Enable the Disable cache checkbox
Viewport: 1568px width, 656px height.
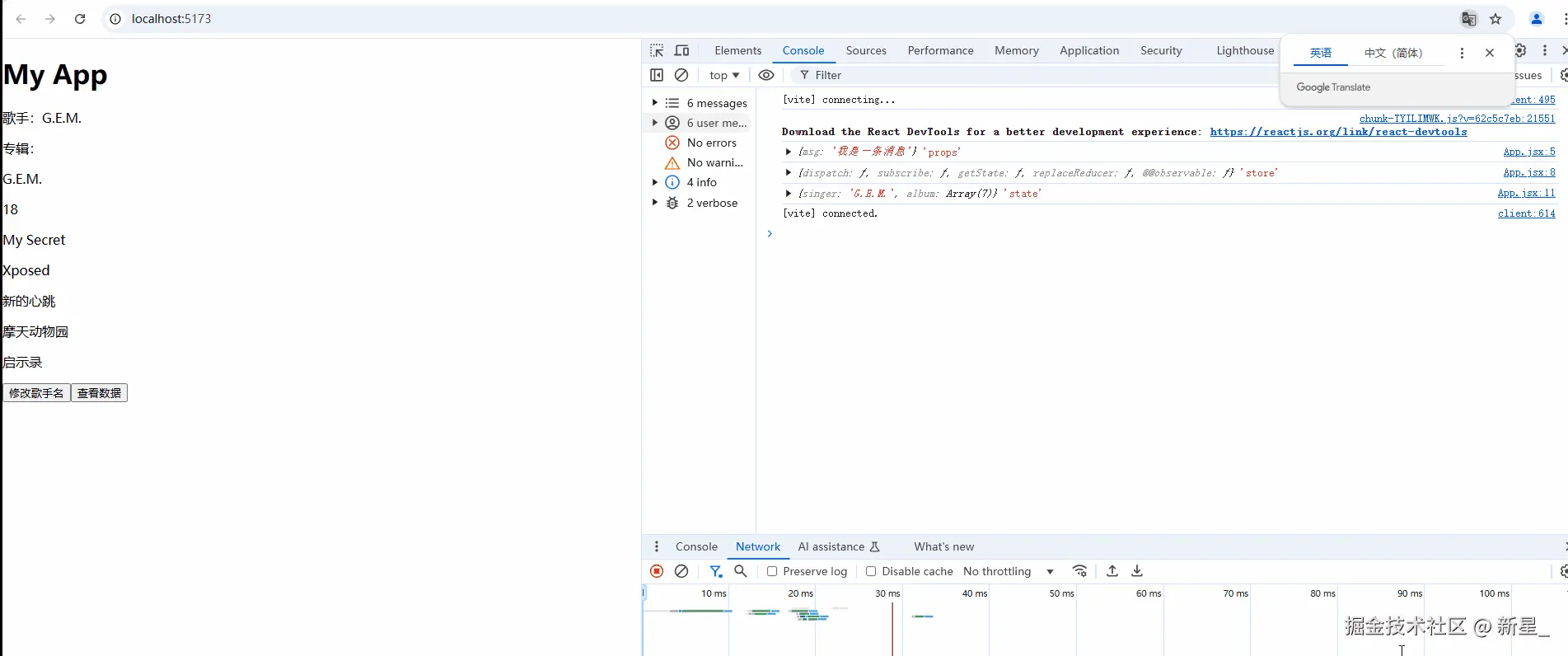pyautogui.click(x=871, y=571)
